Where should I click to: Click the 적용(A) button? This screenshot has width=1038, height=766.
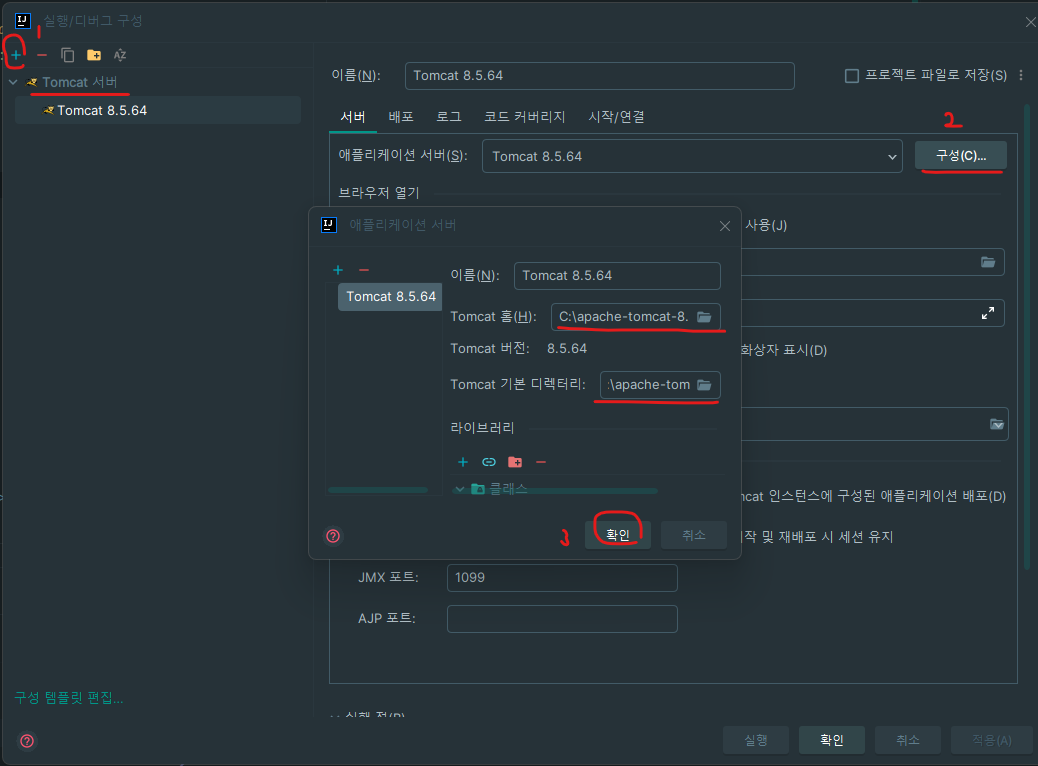992,740
